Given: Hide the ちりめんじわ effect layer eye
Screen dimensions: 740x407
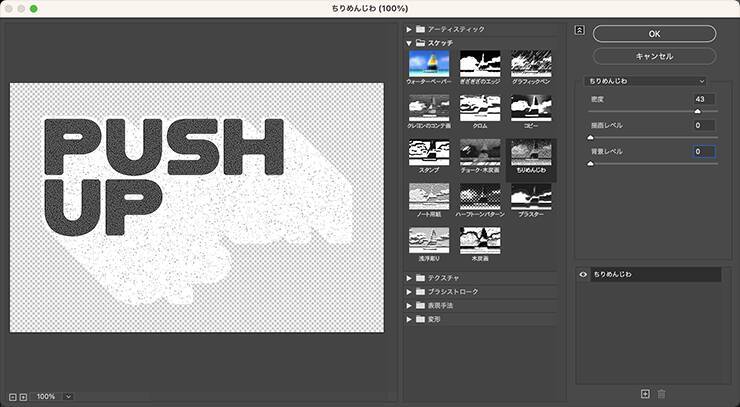Looking at the screenshot, I should click(x=583, y=274).
